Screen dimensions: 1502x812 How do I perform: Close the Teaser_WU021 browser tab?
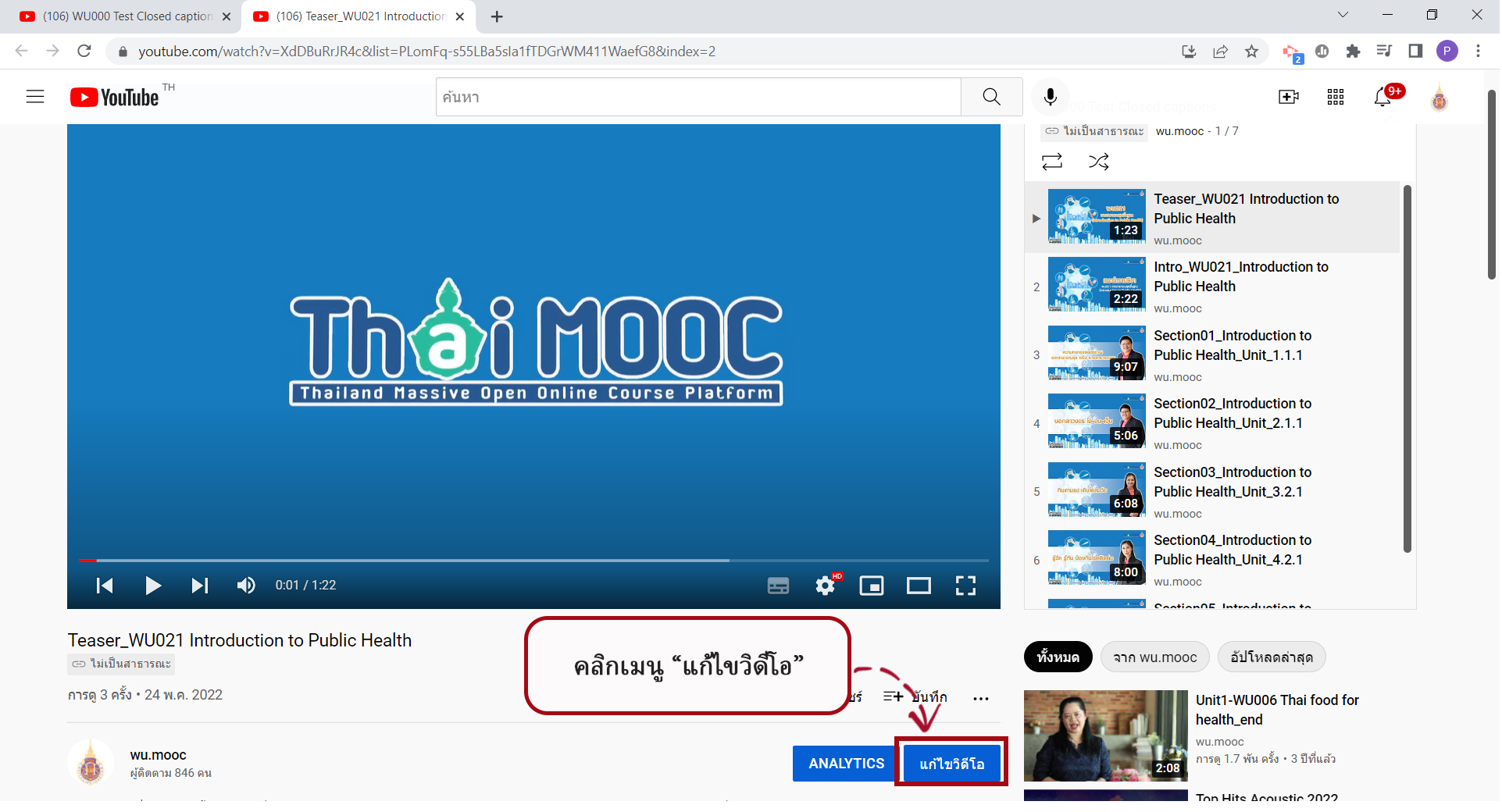point(460,16)
